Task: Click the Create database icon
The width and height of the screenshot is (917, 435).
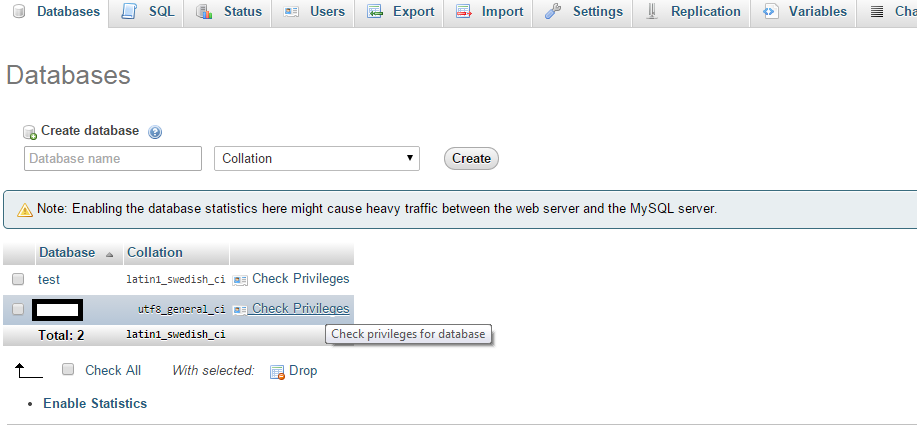Action: [x=30, y=133]
